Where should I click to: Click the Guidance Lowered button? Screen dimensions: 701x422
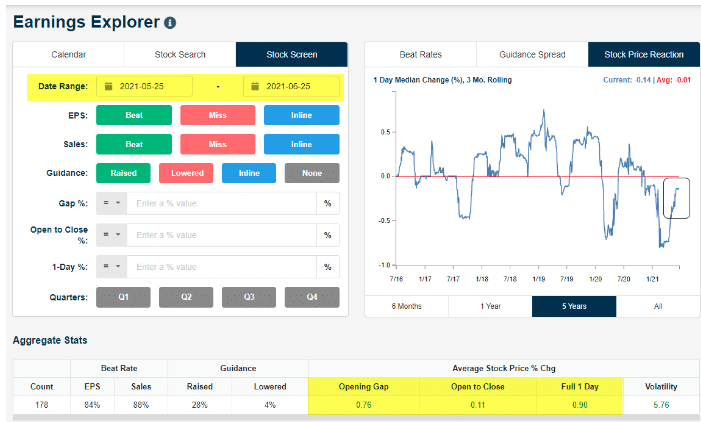coord(186,173)
